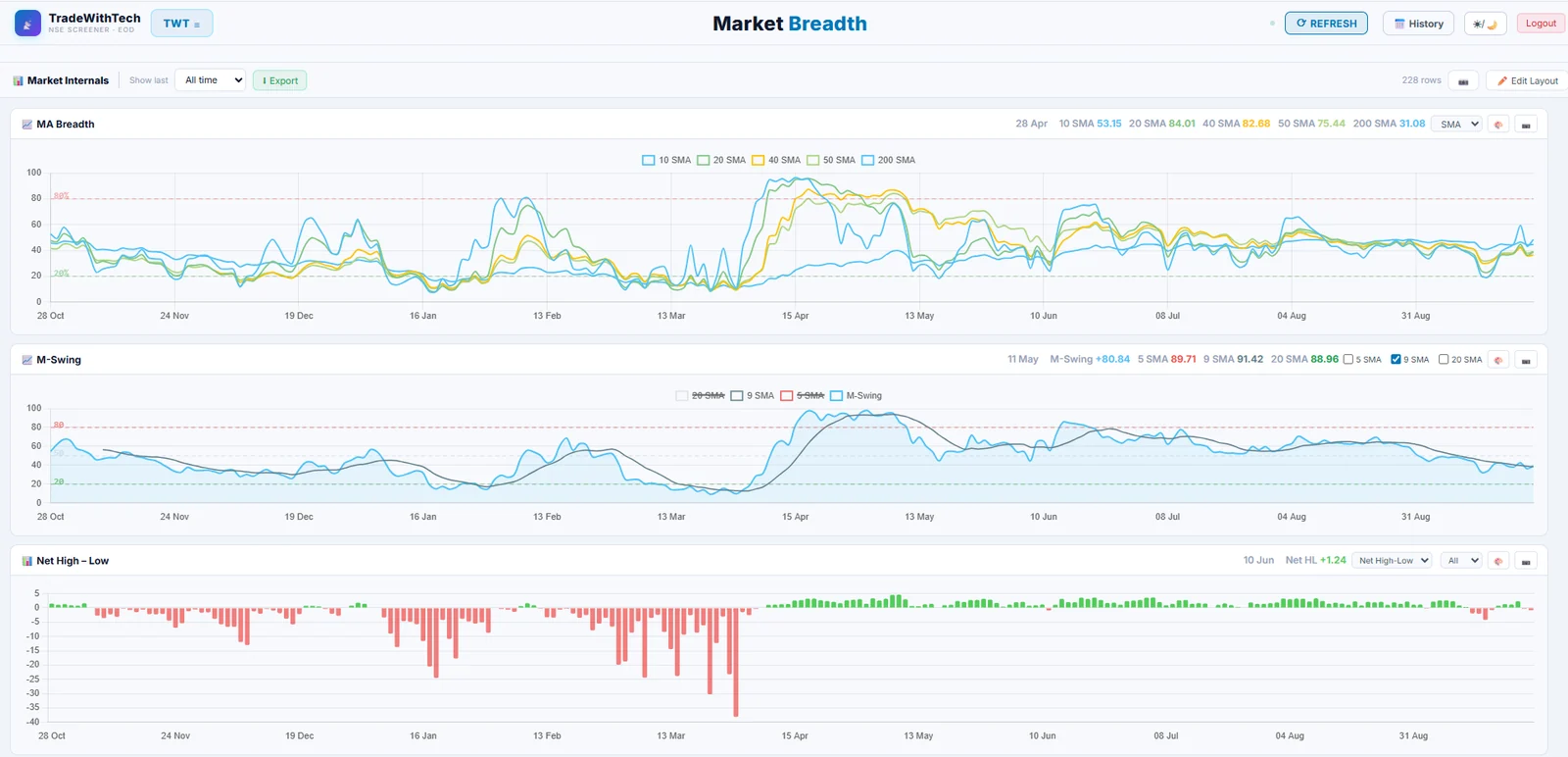Click the 228 rows count label

pos(1421,80)
